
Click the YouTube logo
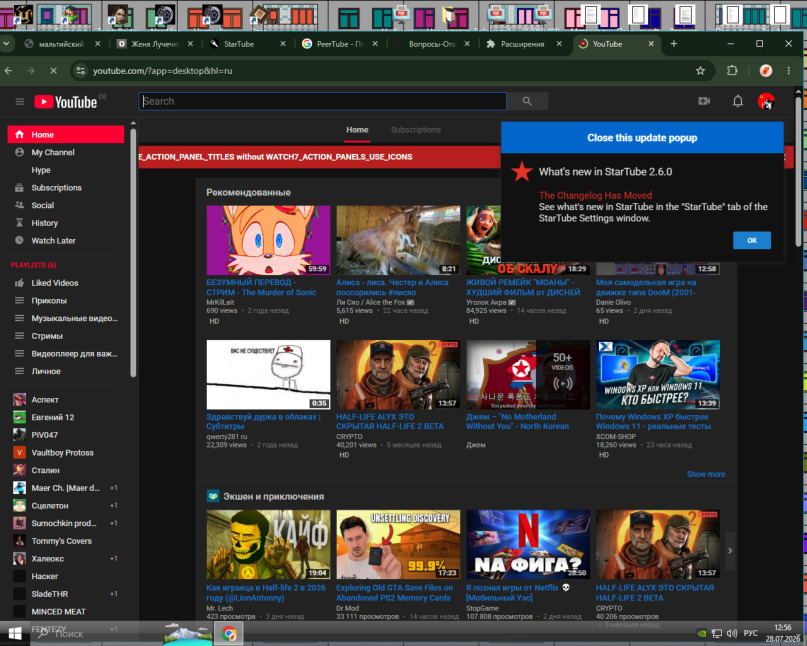click(x=65, y=102)
